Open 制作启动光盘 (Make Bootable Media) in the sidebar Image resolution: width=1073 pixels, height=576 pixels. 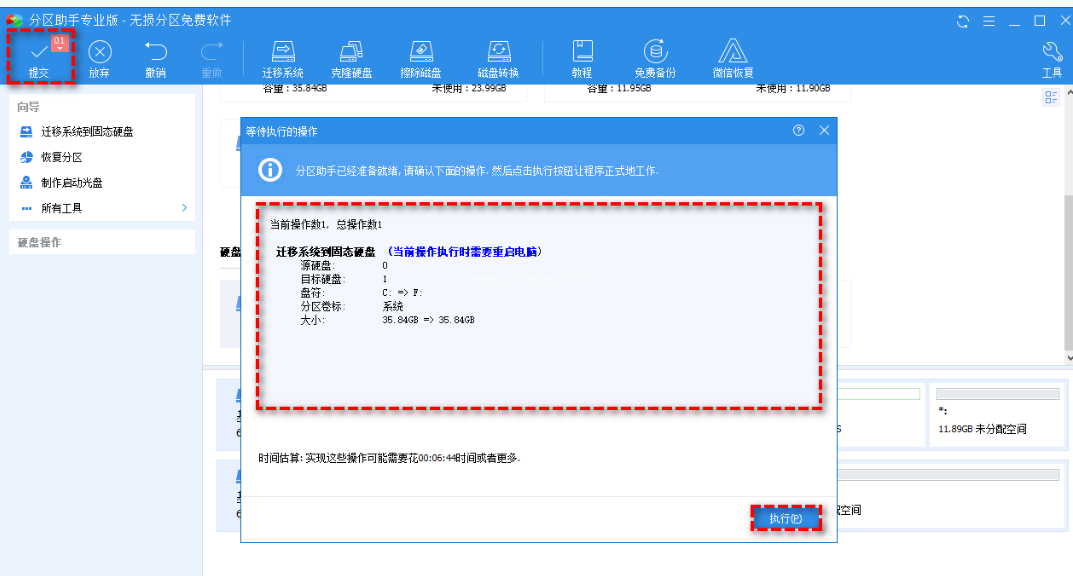click(x=71, y=183)
